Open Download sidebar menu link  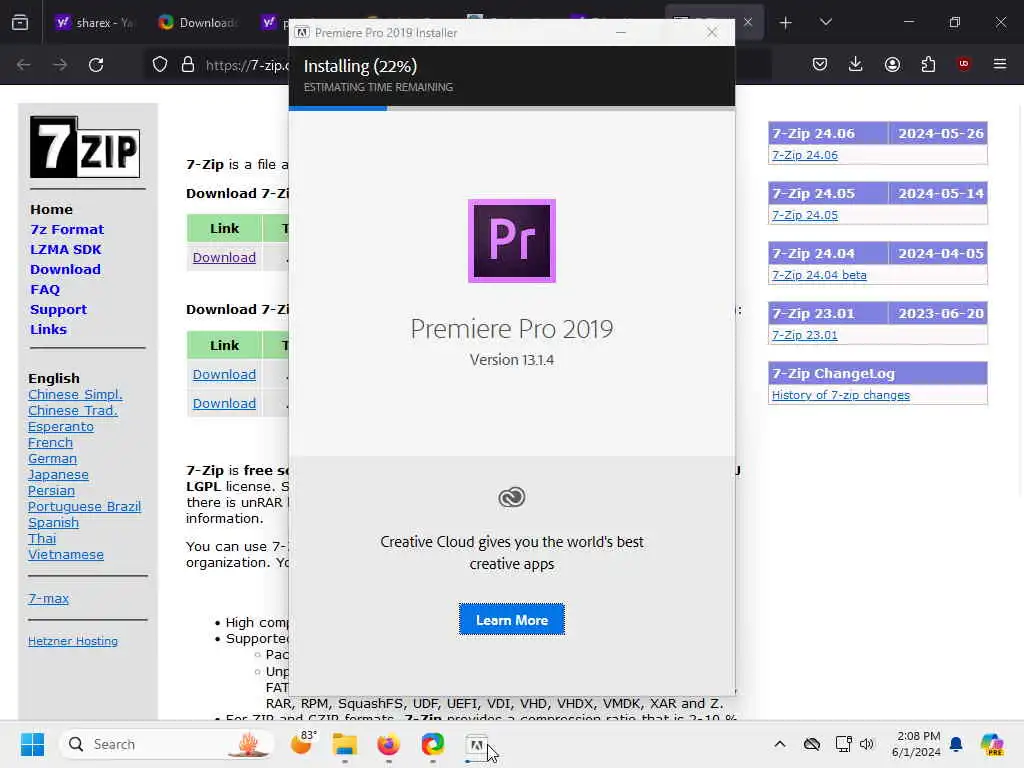(x=65, y=270)
